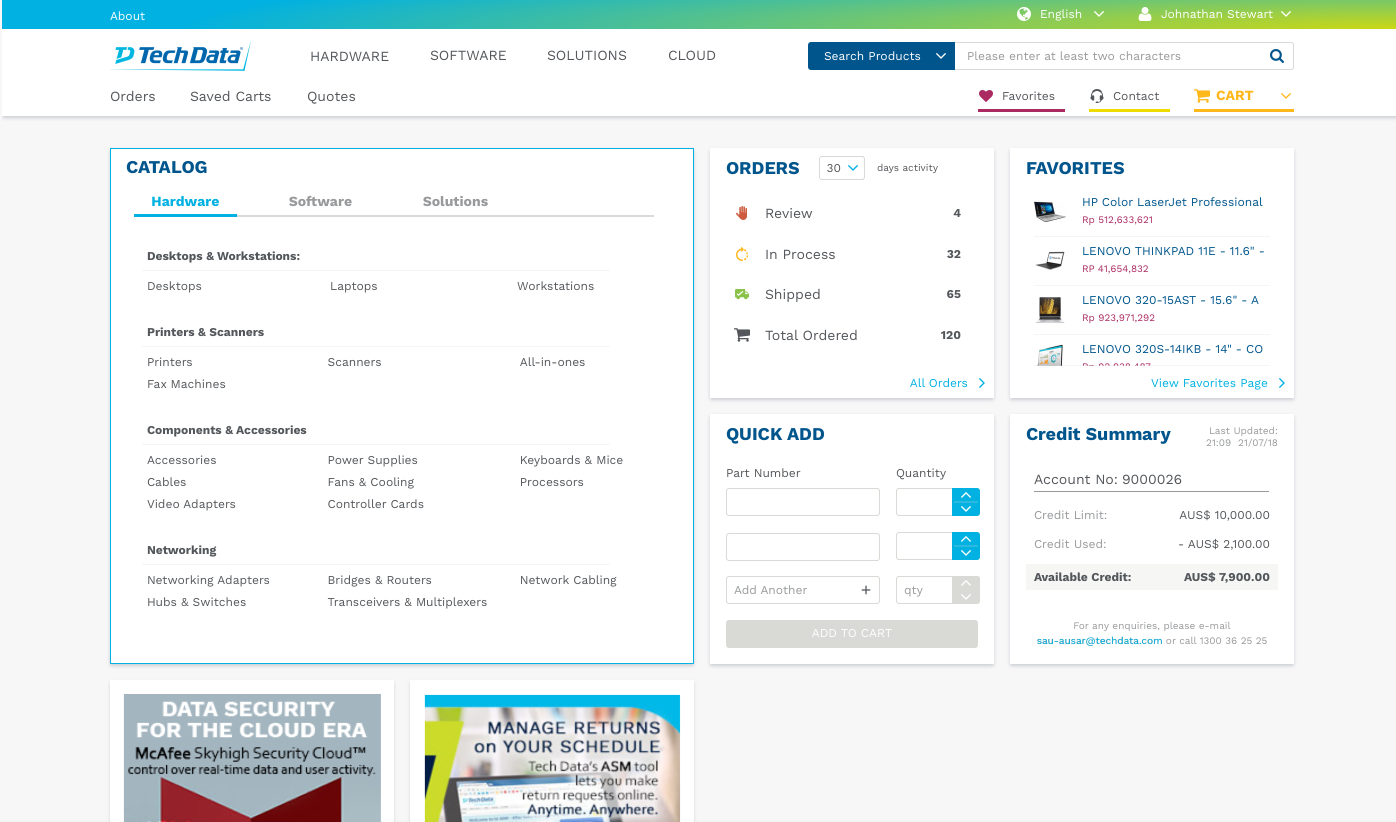Open the HARDWARE menu
This screenshot has width=1396, height=822.
[x=349, y=56]
